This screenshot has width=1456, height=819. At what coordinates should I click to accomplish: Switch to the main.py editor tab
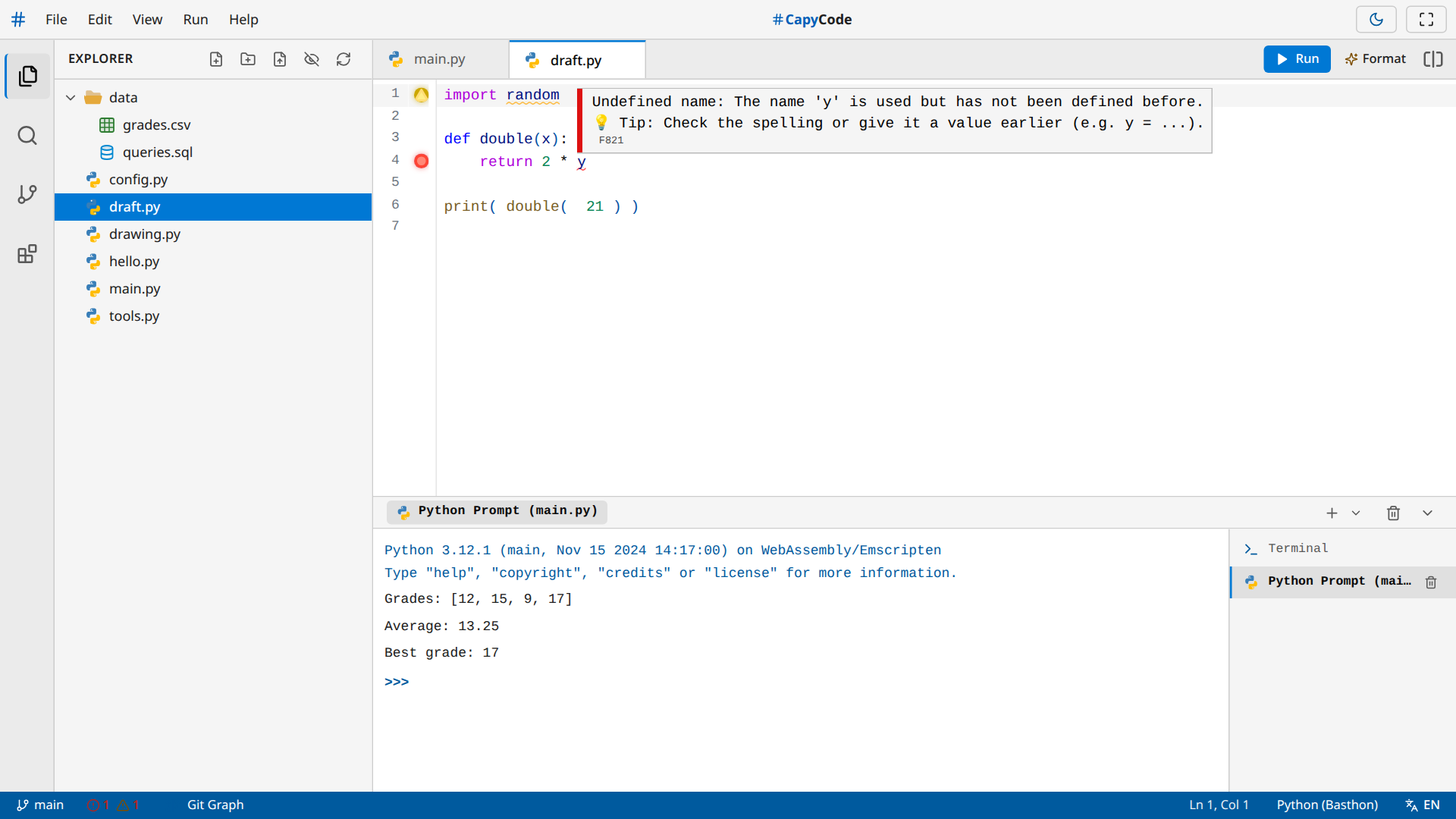click(441, 59)
